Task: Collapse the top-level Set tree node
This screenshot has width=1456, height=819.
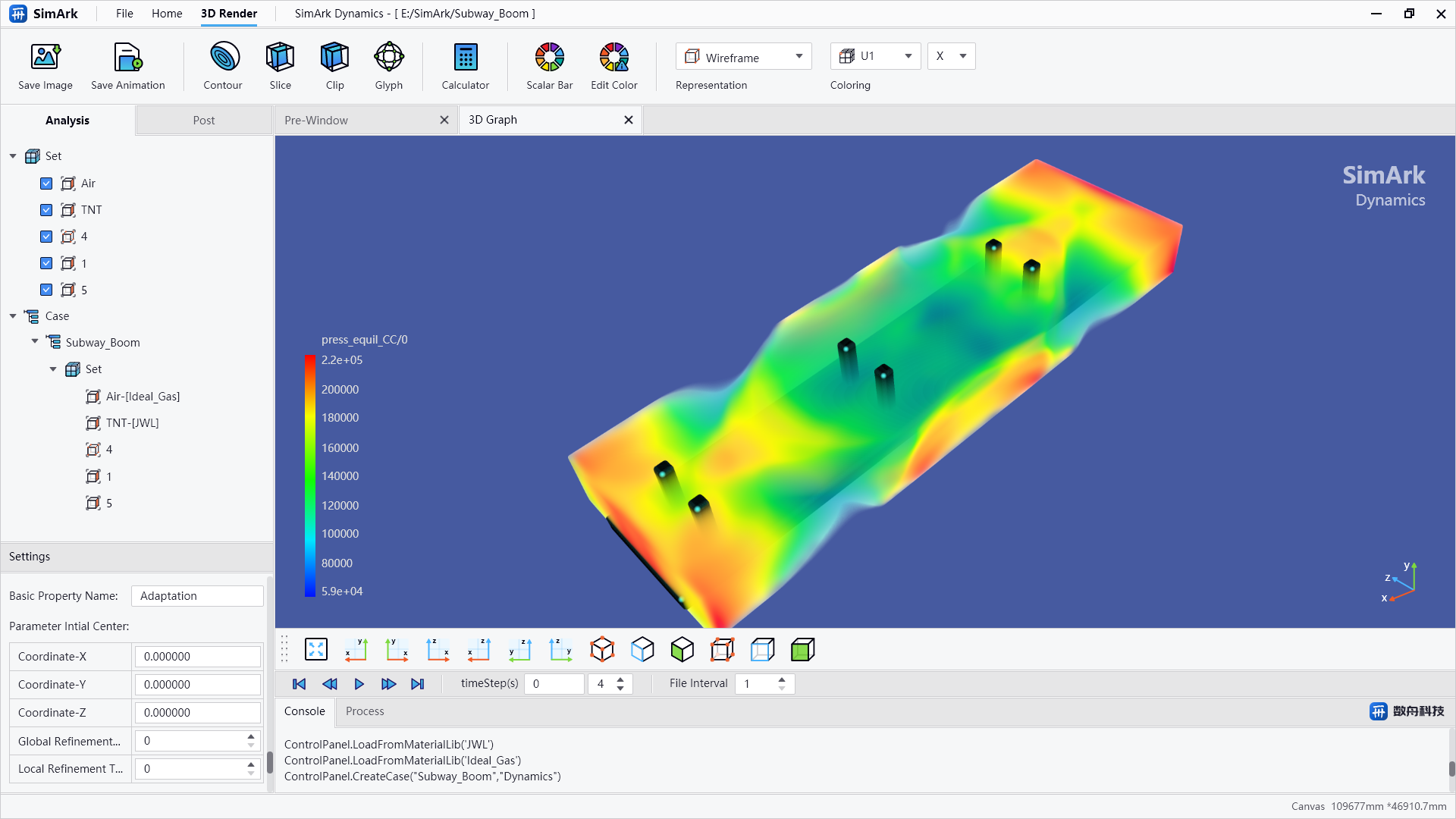Action: [x=13, y=156]
